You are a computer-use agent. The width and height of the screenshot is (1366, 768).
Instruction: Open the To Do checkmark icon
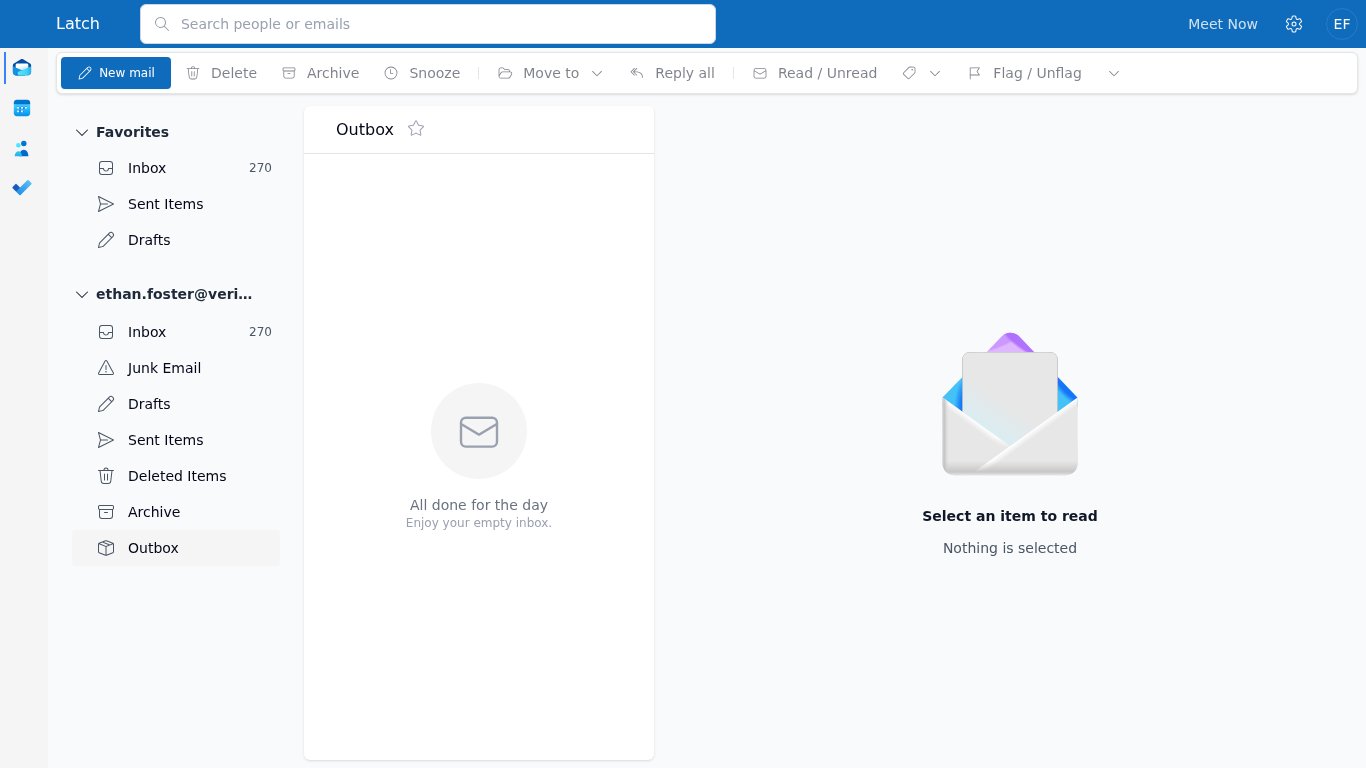22,188
